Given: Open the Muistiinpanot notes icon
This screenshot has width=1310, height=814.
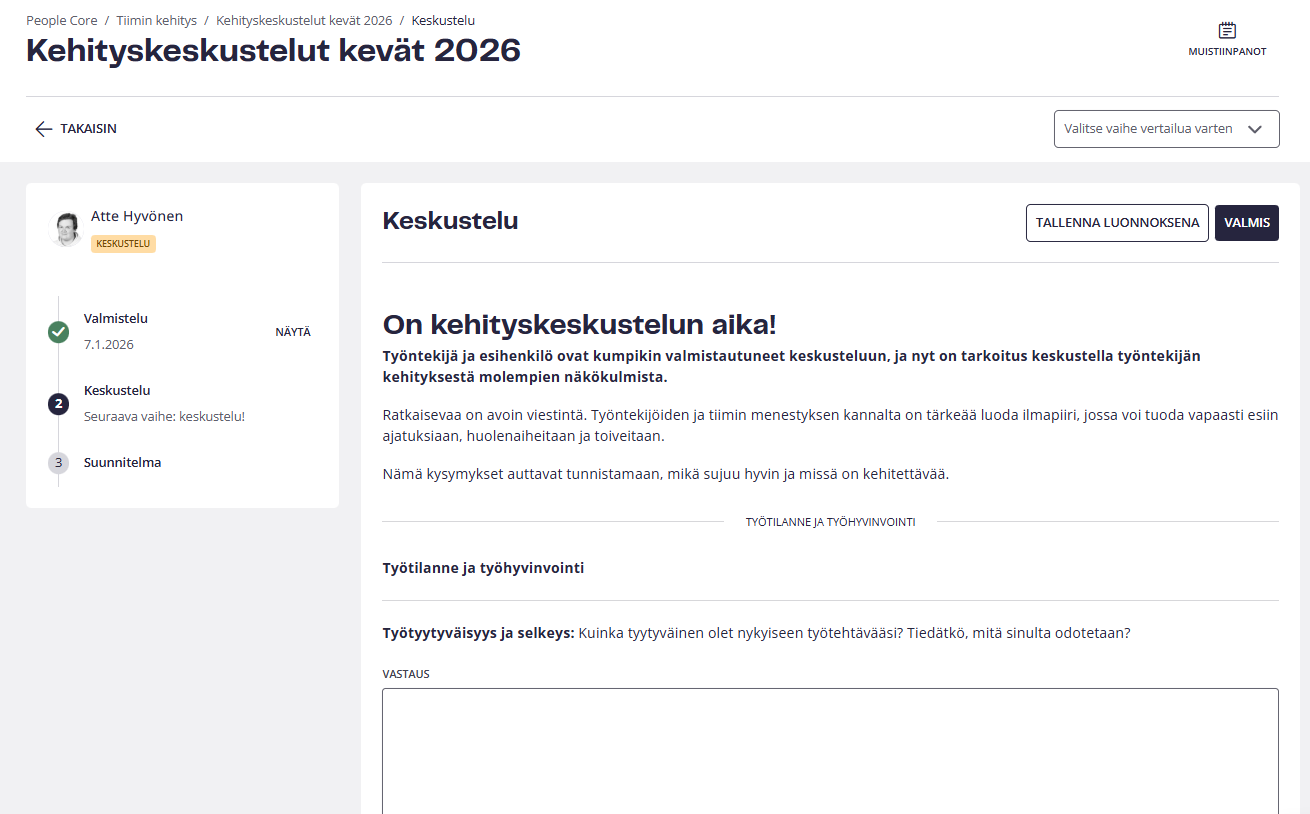Looking at the screenshot, I should coord(1226,31).
